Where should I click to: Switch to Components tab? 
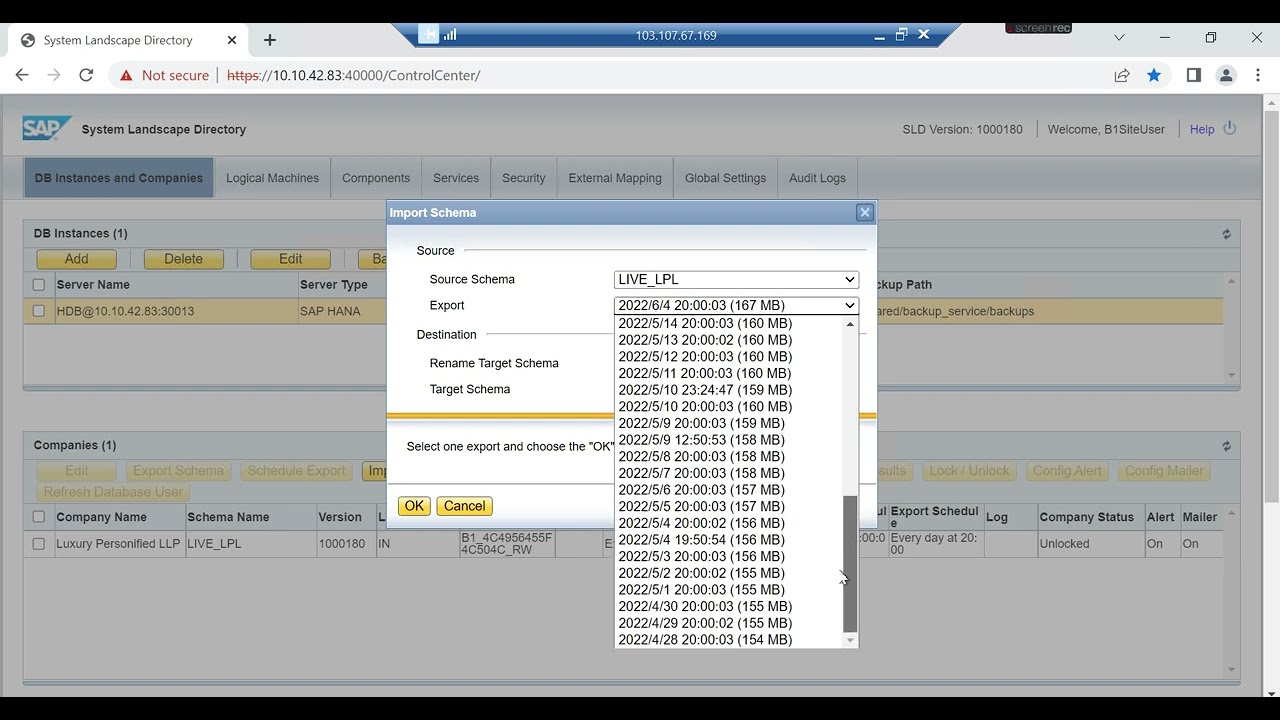[376, 178]
